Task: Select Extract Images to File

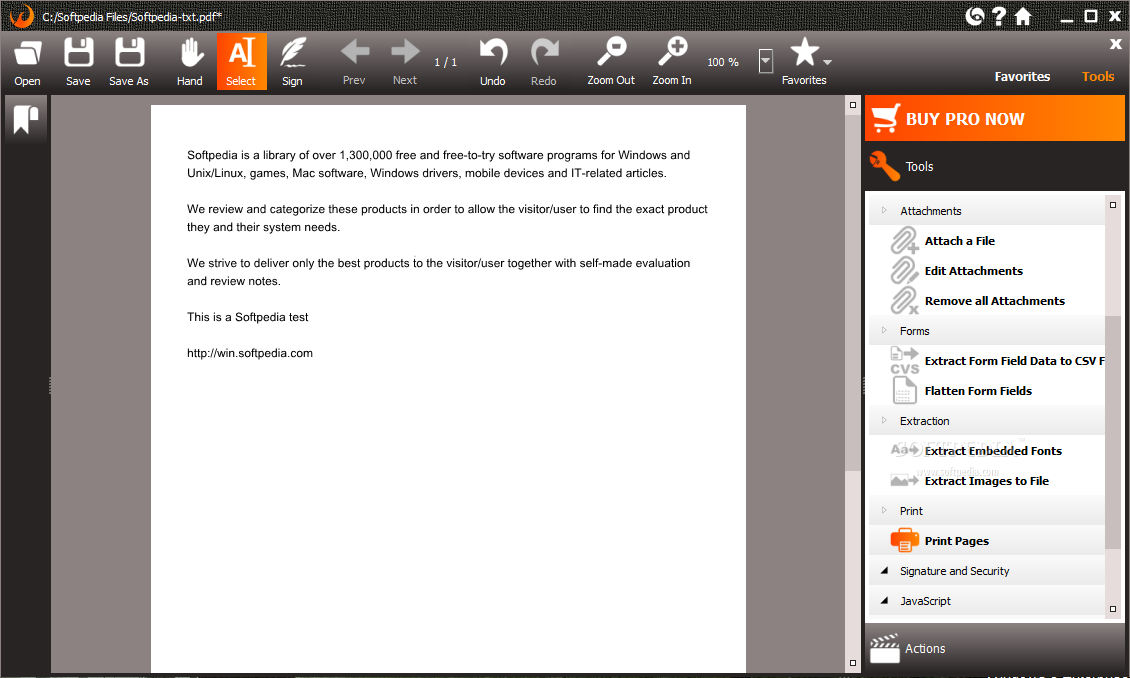Action: click(x=987, y=481)
